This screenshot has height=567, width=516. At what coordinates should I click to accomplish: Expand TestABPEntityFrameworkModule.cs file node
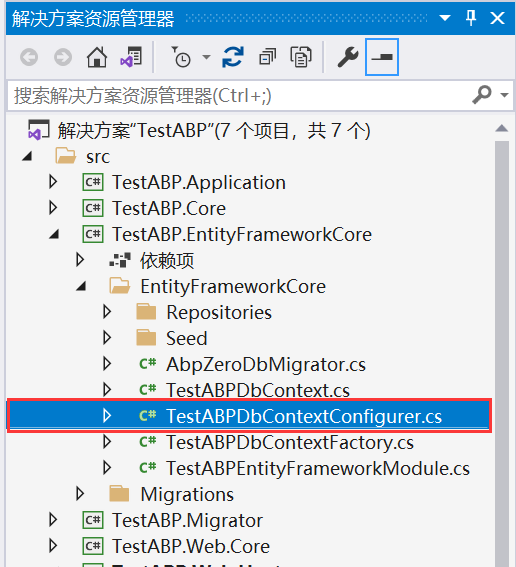[x=107, y=468]
